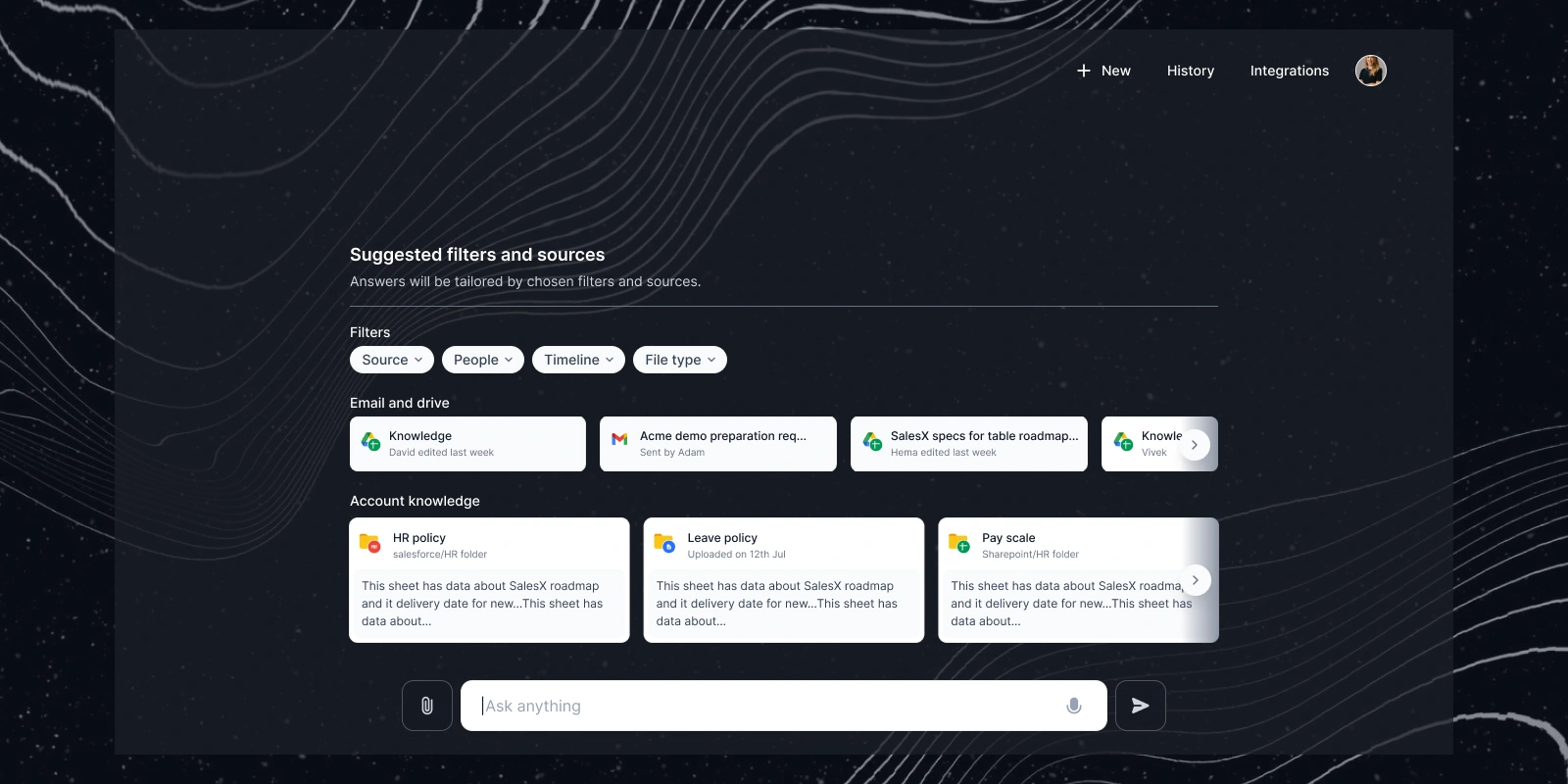Show more Email and drive cards
The width and height of the screenshot is (1568, 784).
[x=1194, y=445]
